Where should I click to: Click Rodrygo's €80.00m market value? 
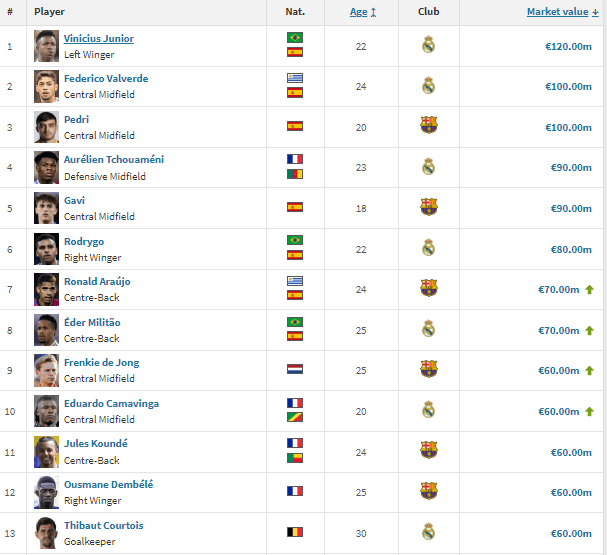[x=571, y=250]
